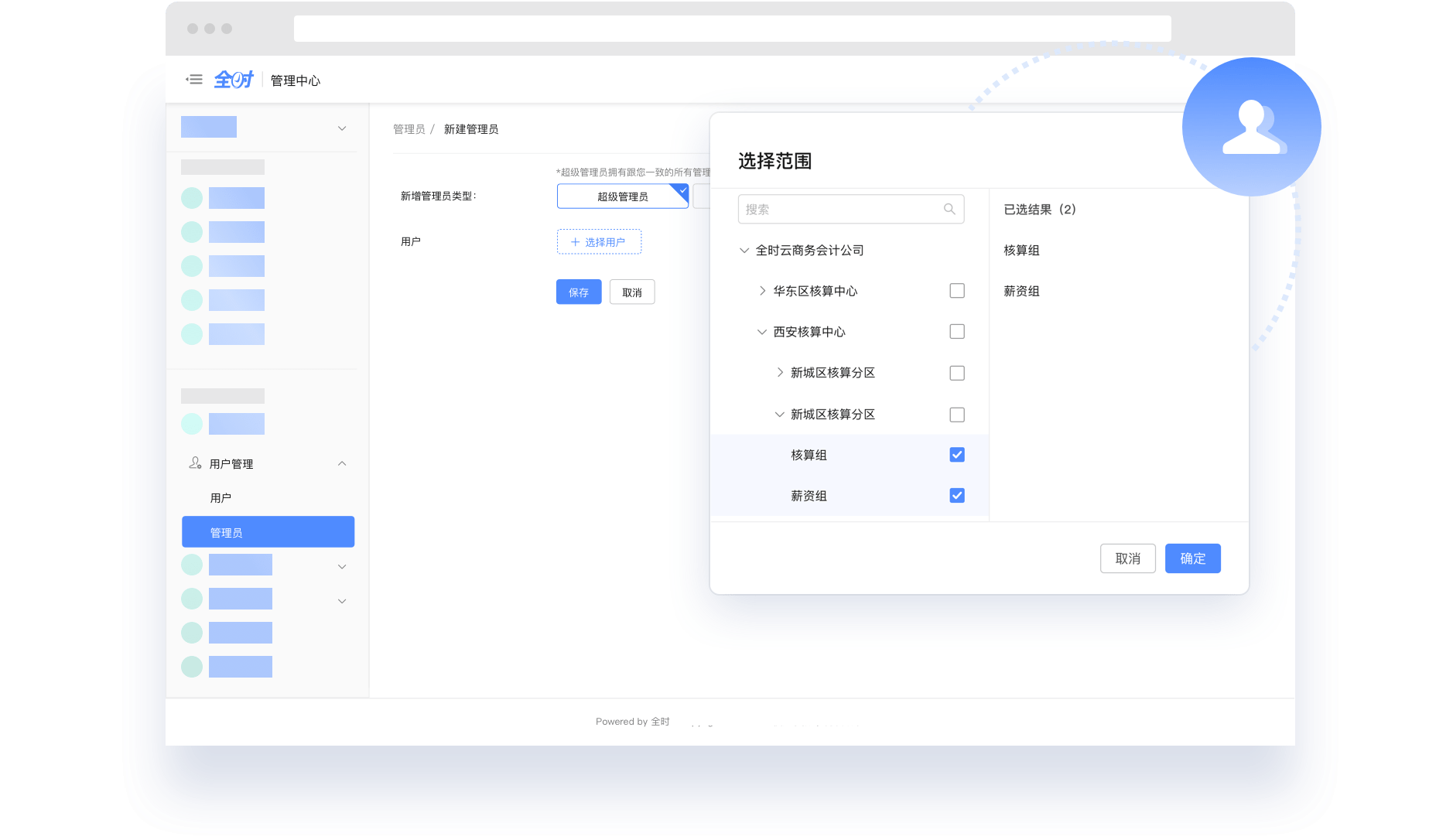Click the 全时 logo in the header
This screenshot has height=840, width=1453.
pyautogui.click(x=234, y=80)
